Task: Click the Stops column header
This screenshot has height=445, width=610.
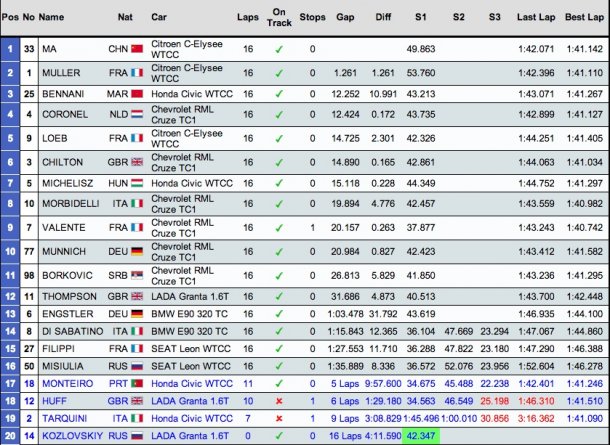Action: point(312,17)
